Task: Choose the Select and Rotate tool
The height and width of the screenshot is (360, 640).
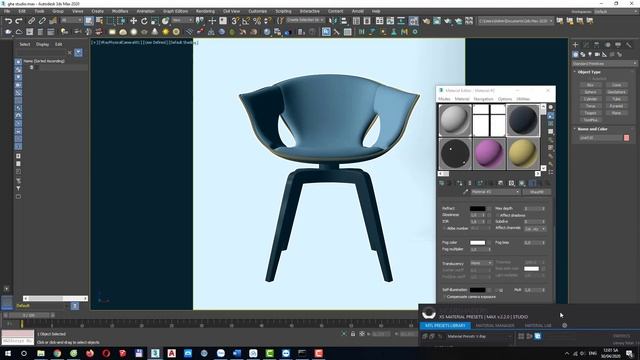Action: (144, 21)
